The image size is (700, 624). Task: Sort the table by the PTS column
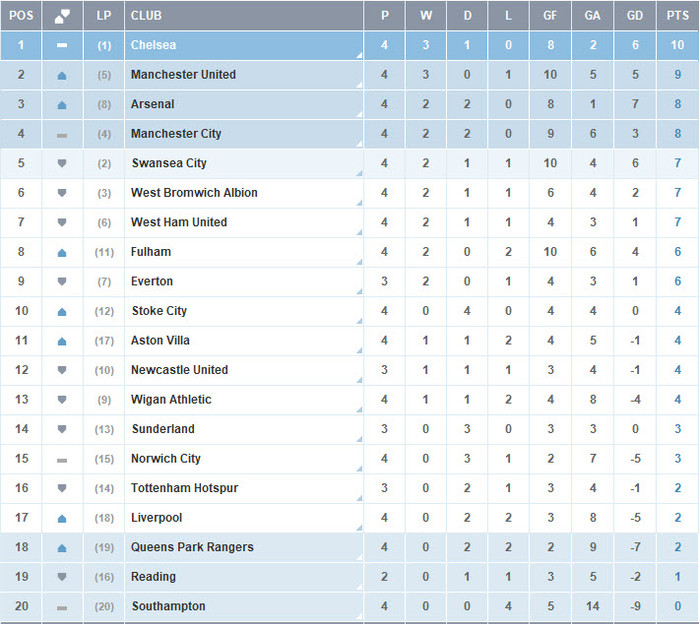(x=677, y=16)
